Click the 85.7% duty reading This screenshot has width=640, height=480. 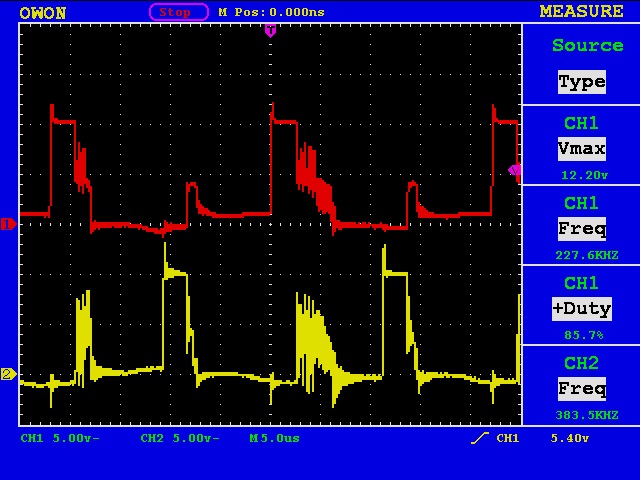pos(584,335)
